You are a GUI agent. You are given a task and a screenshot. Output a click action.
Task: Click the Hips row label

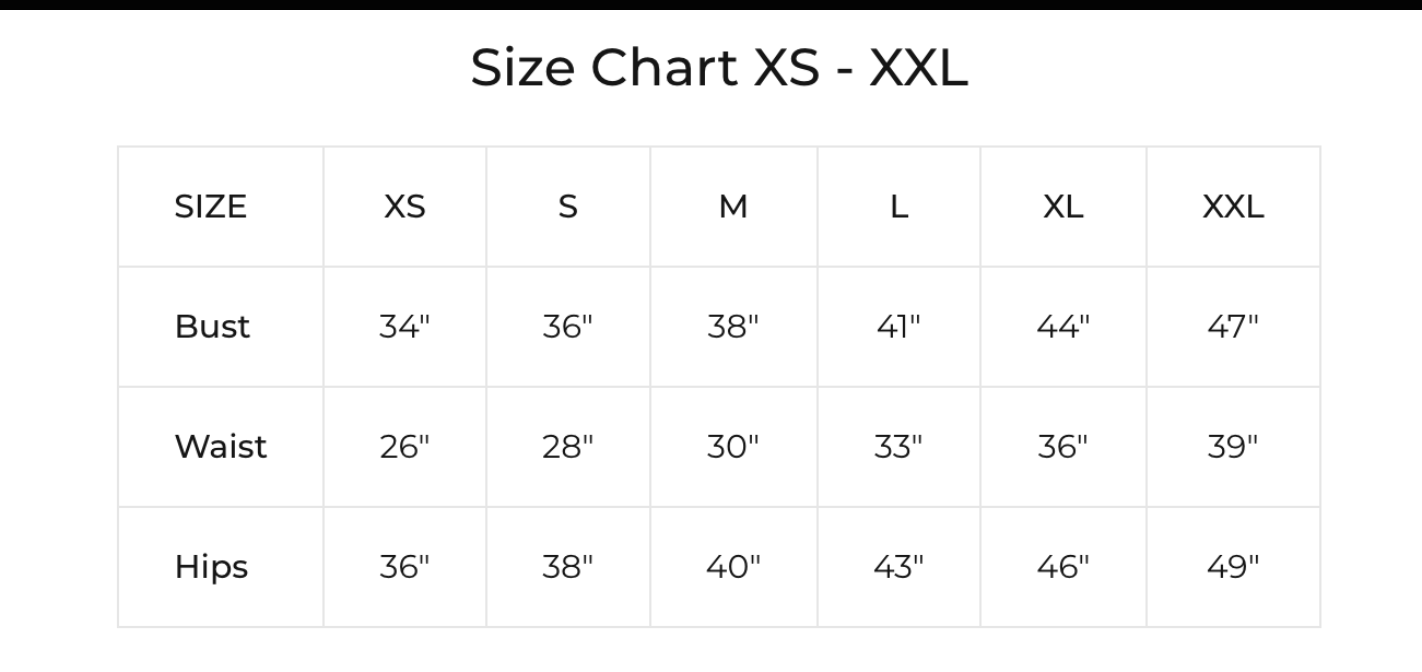point(211,567)
